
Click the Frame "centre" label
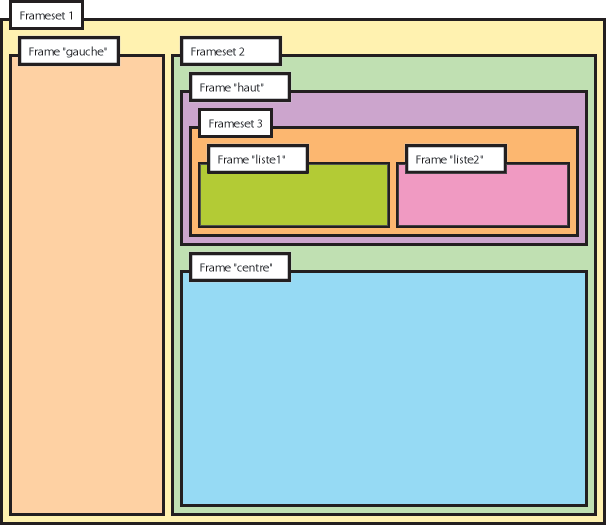[x=239, y=267]
